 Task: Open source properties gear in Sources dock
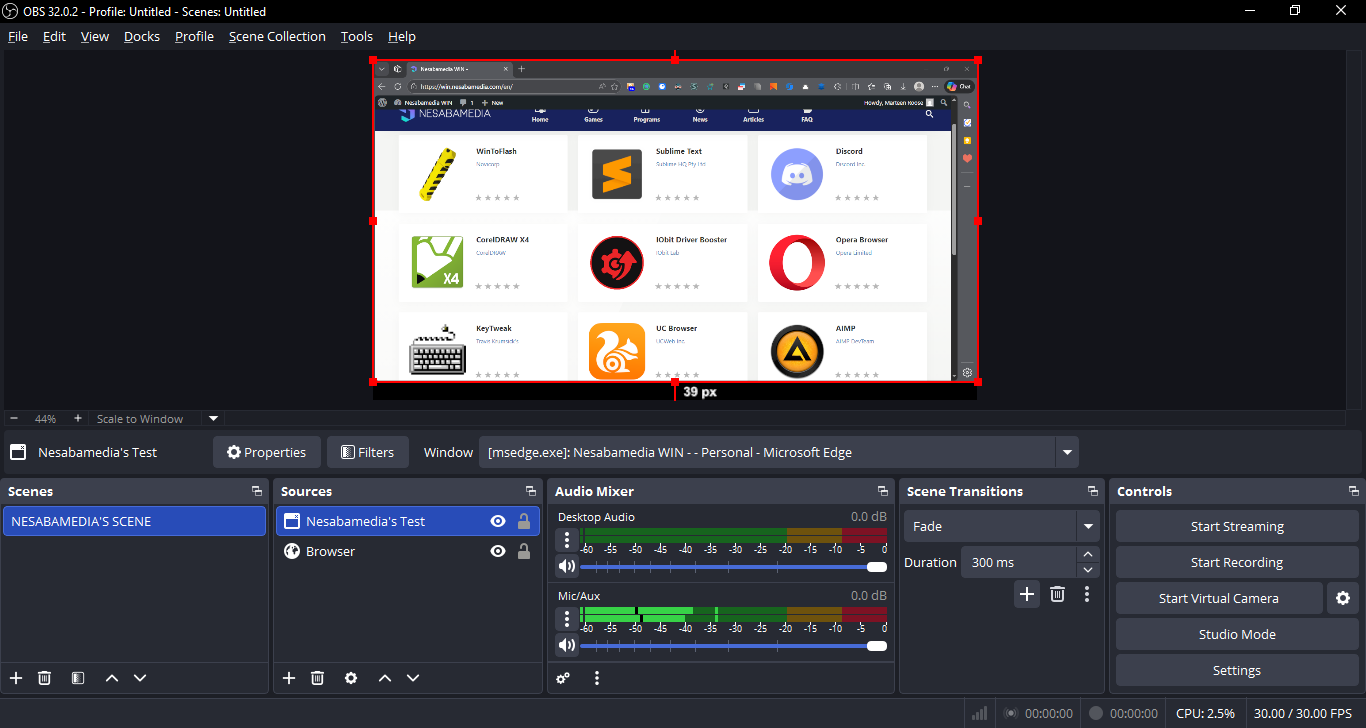tap(351, 678)
